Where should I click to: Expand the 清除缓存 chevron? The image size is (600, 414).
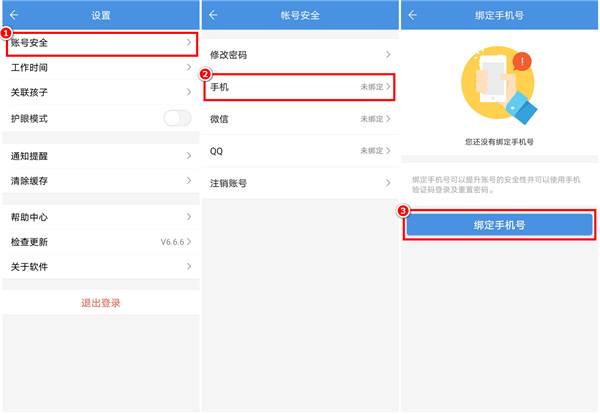188,181
